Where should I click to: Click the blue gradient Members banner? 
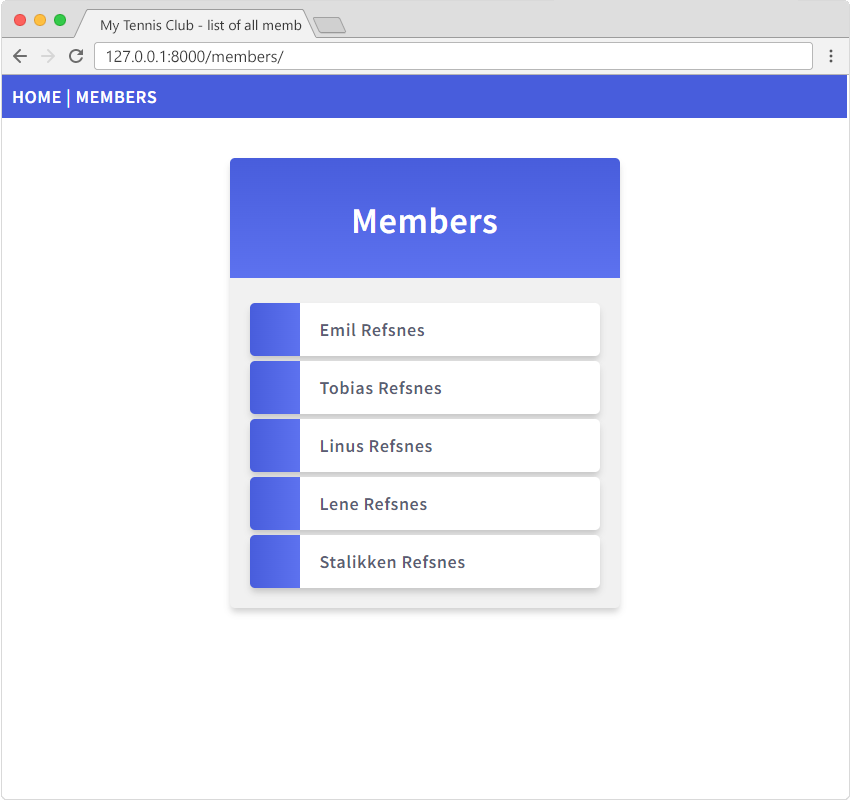(x=424, y=217)
